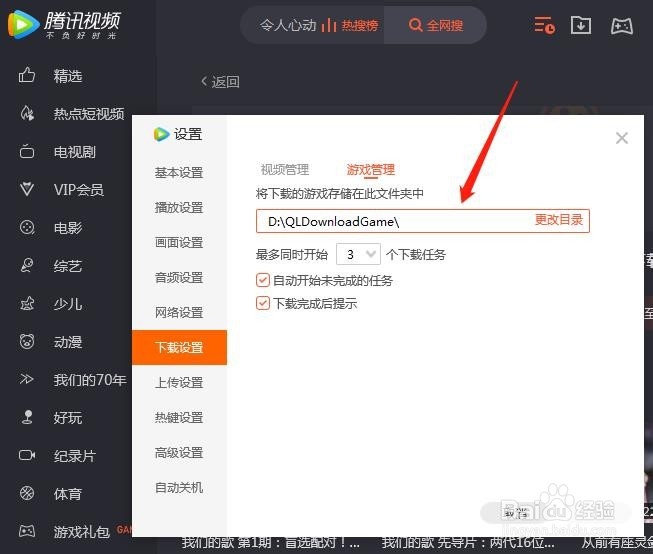Click 个下载任务 label text
Viewport: 653px width, 554px height.
point(416,254)
